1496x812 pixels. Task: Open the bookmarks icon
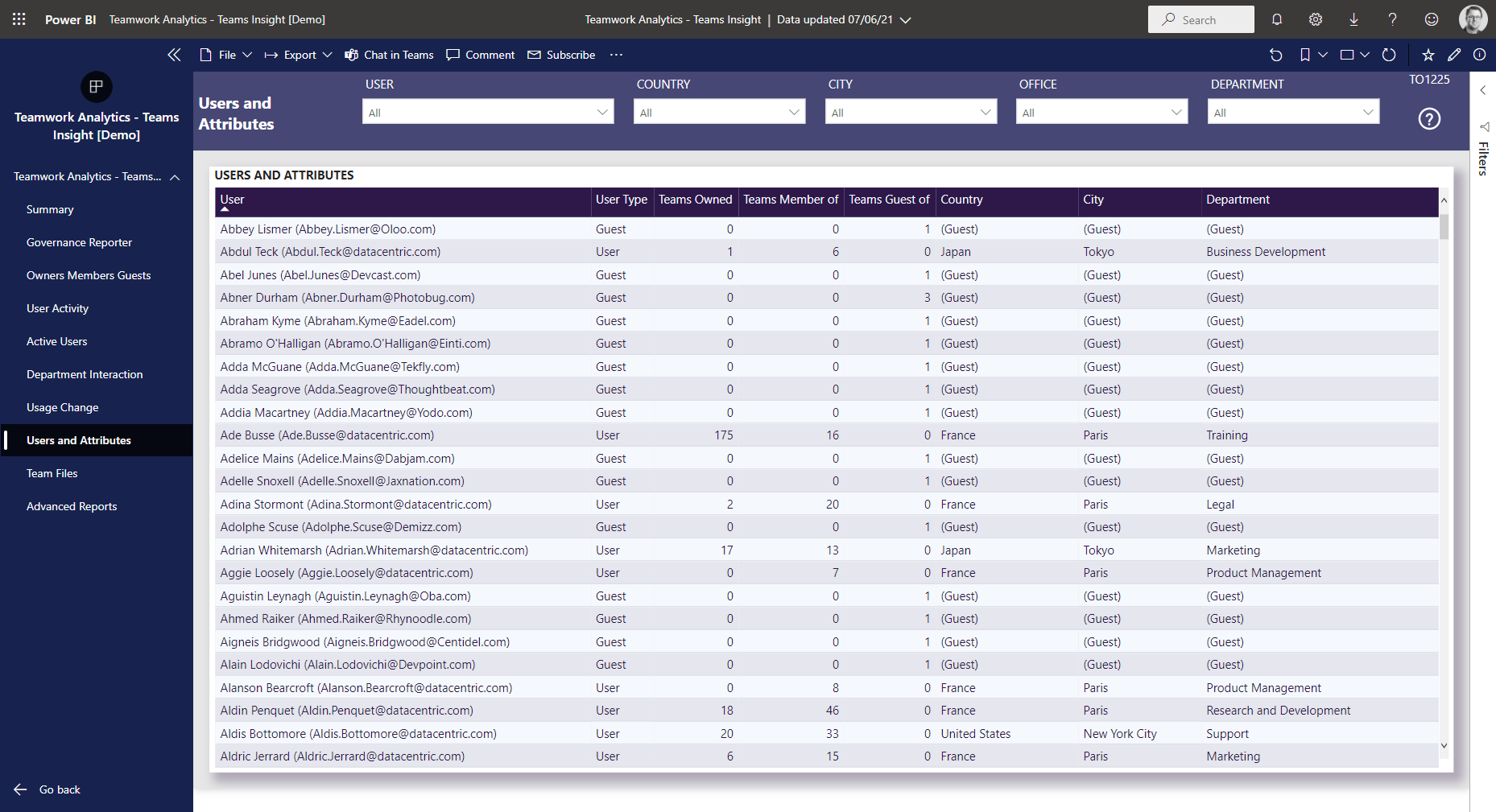(1305, 55)
